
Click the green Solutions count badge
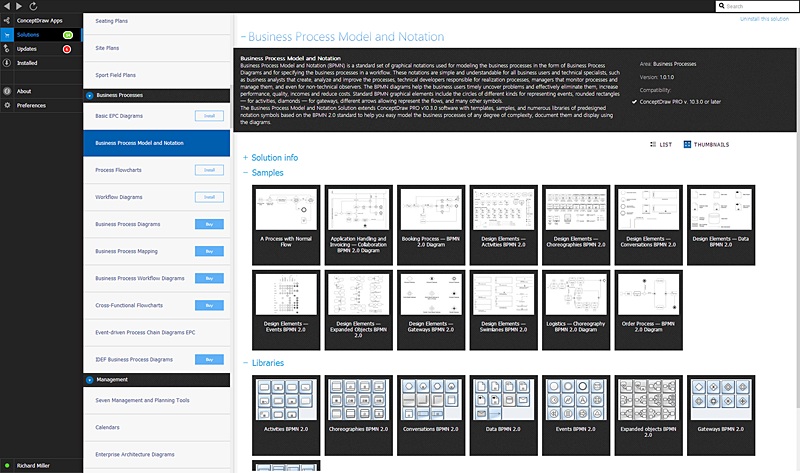coord(68,35)
